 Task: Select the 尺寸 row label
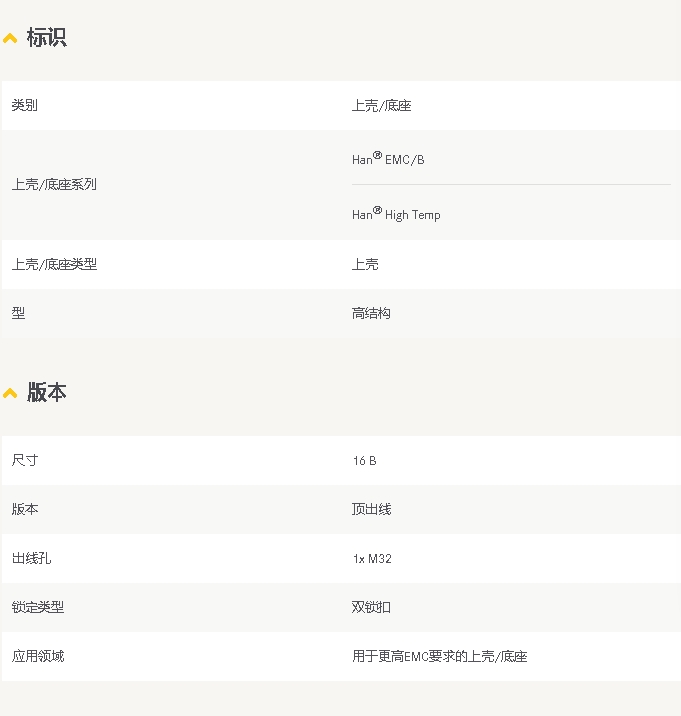tap(25, 460)
